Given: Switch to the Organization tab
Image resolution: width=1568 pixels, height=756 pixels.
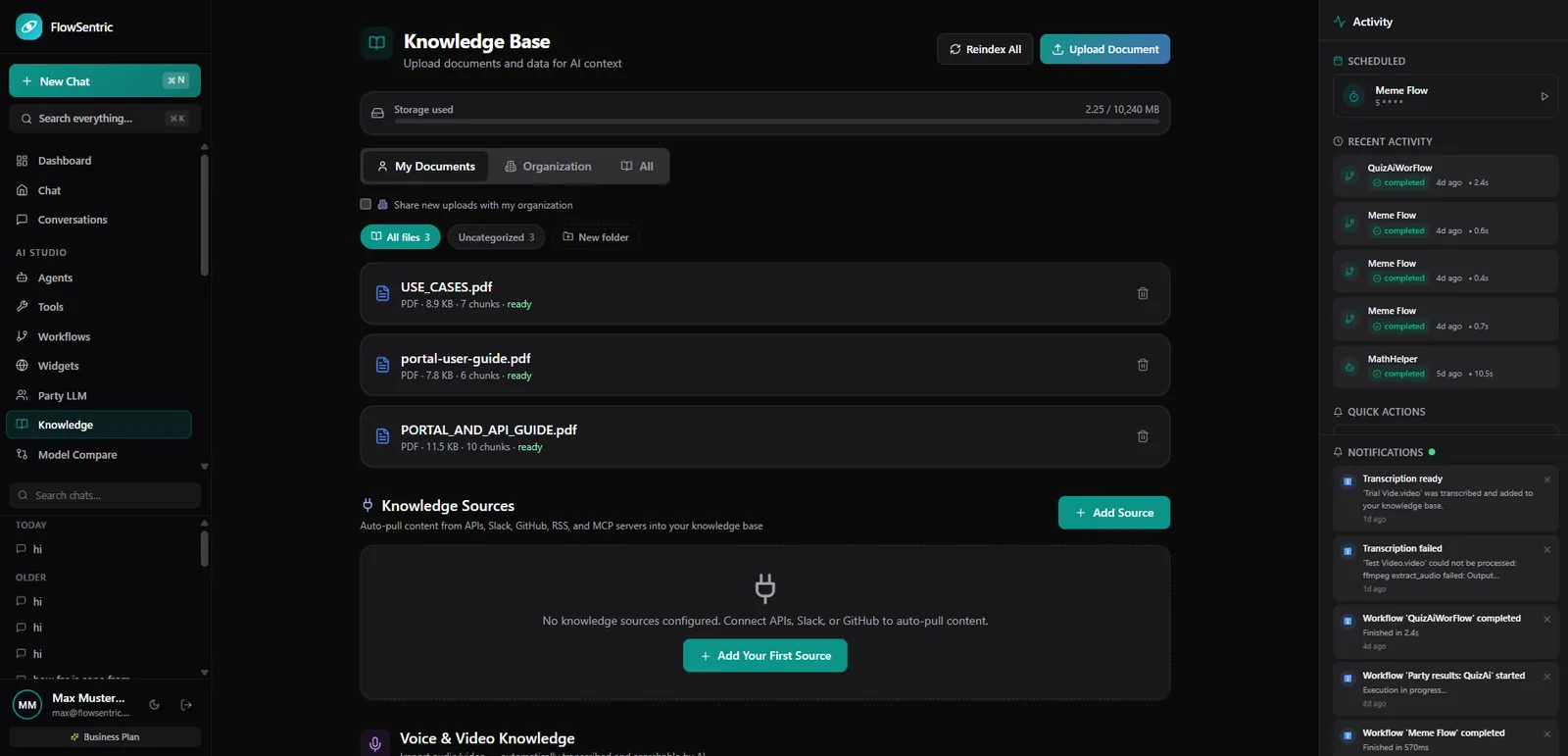Looking at the screenshot, I should point(548,167).
